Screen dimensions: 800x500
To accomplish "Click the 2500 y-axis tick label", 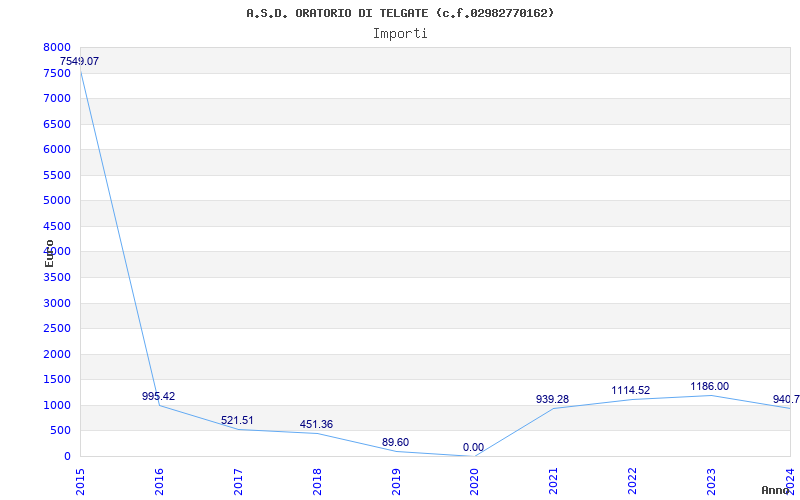I will (57, 329).
